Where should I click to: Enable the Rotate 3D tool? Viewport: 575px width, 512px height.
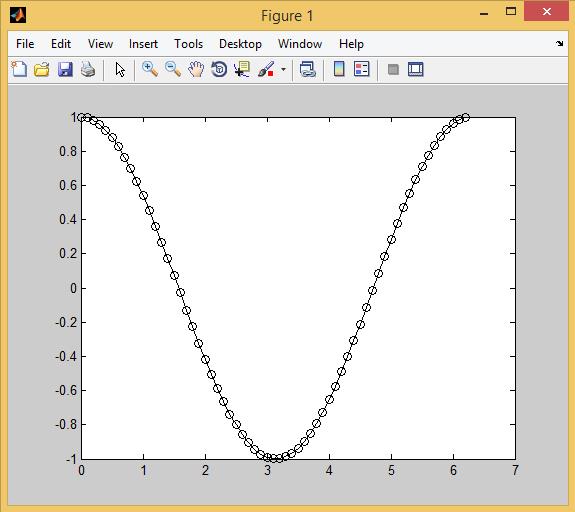pos(219,69)
